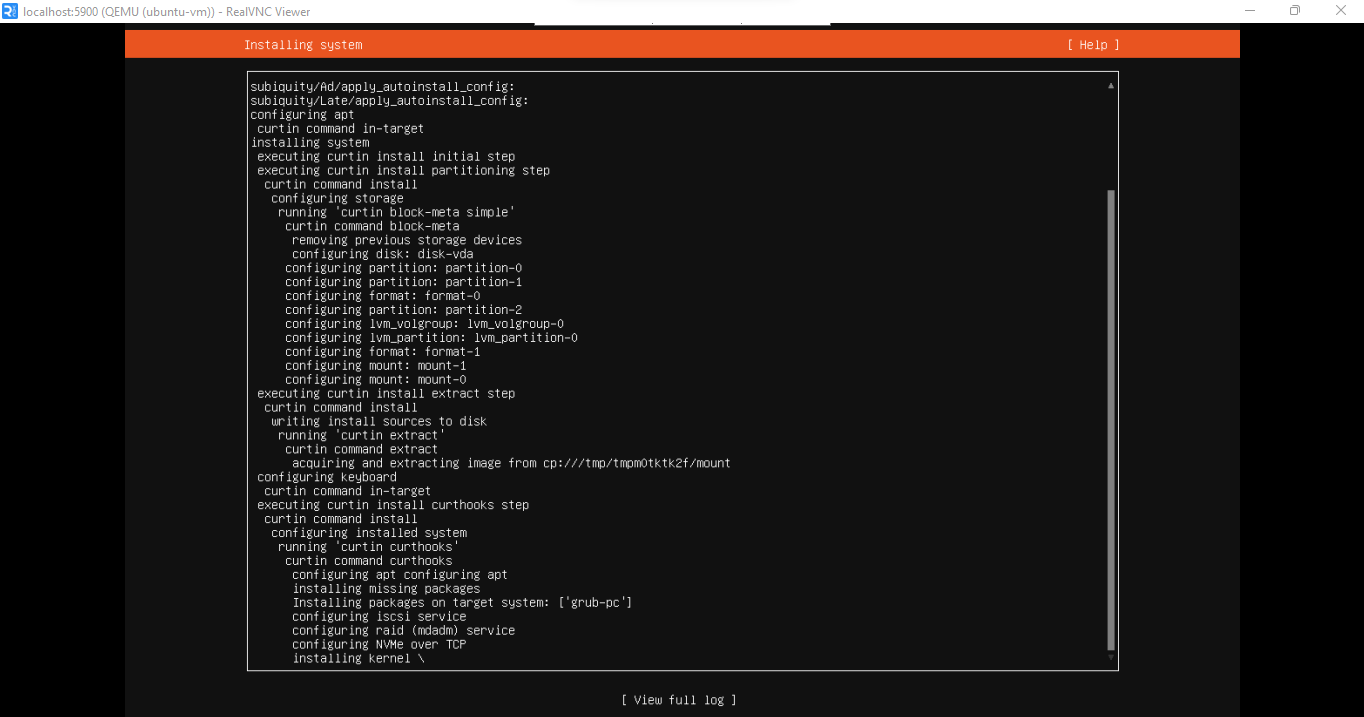
Task: Click 'curtin command extract' line
Action: [361, 451]
